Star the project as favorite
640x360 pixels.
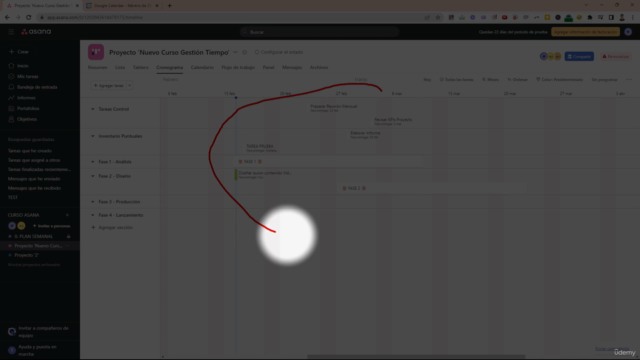(x=244, y=52)
